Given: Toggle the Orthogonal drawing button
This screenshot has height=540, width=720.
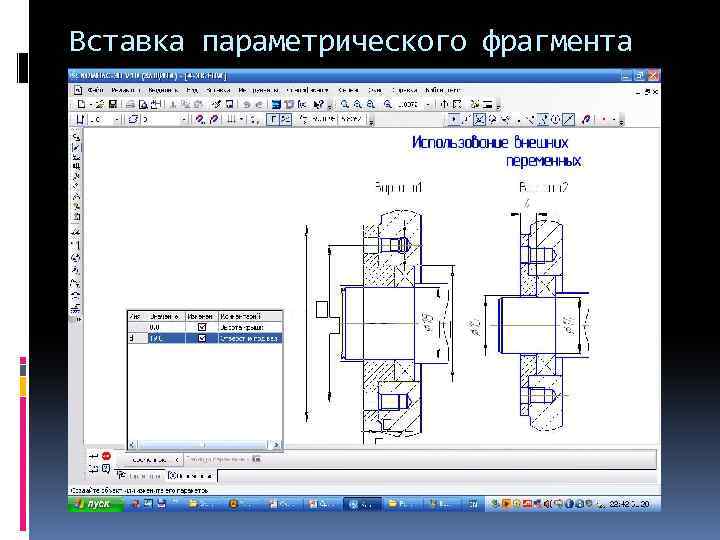Looking at the screenshot, I should tap(273, 119).
